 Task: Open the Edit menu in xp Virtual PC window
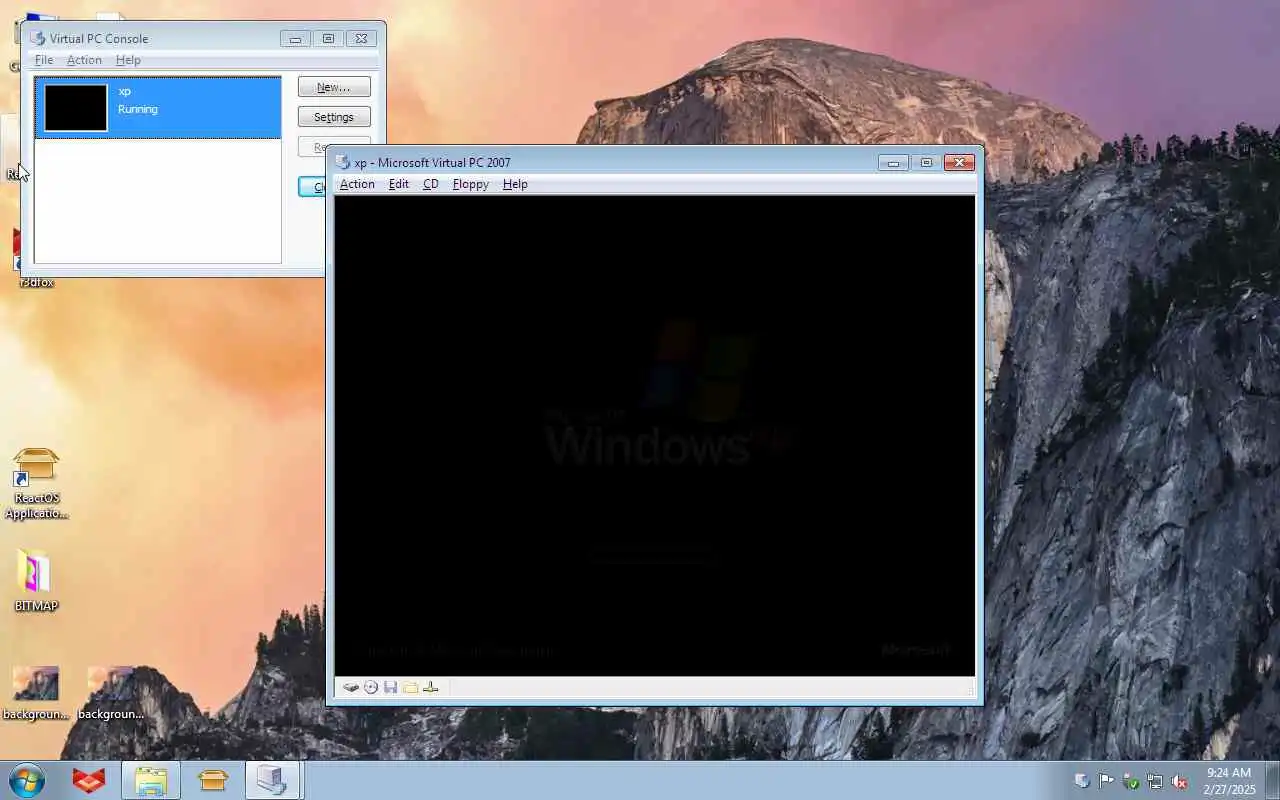tap(398, 184)
